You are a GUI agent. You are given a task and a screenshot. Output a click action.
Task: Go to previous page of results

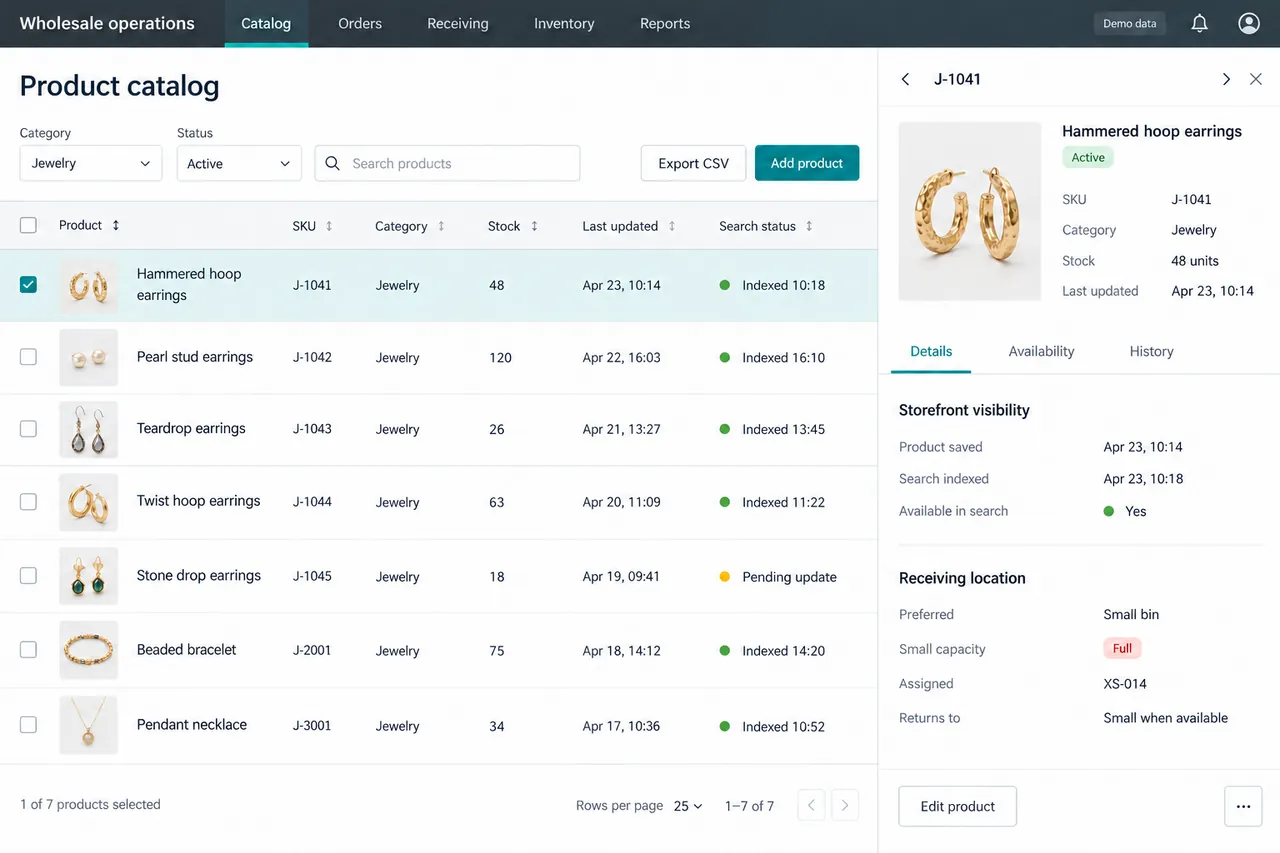[811, 805]
